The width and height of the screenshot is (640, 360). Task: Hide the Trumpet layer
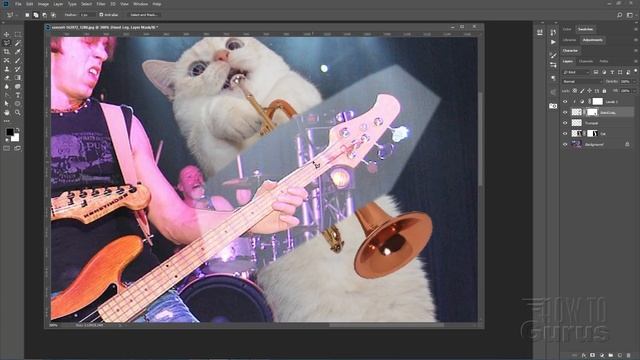(x=565, y=123)
